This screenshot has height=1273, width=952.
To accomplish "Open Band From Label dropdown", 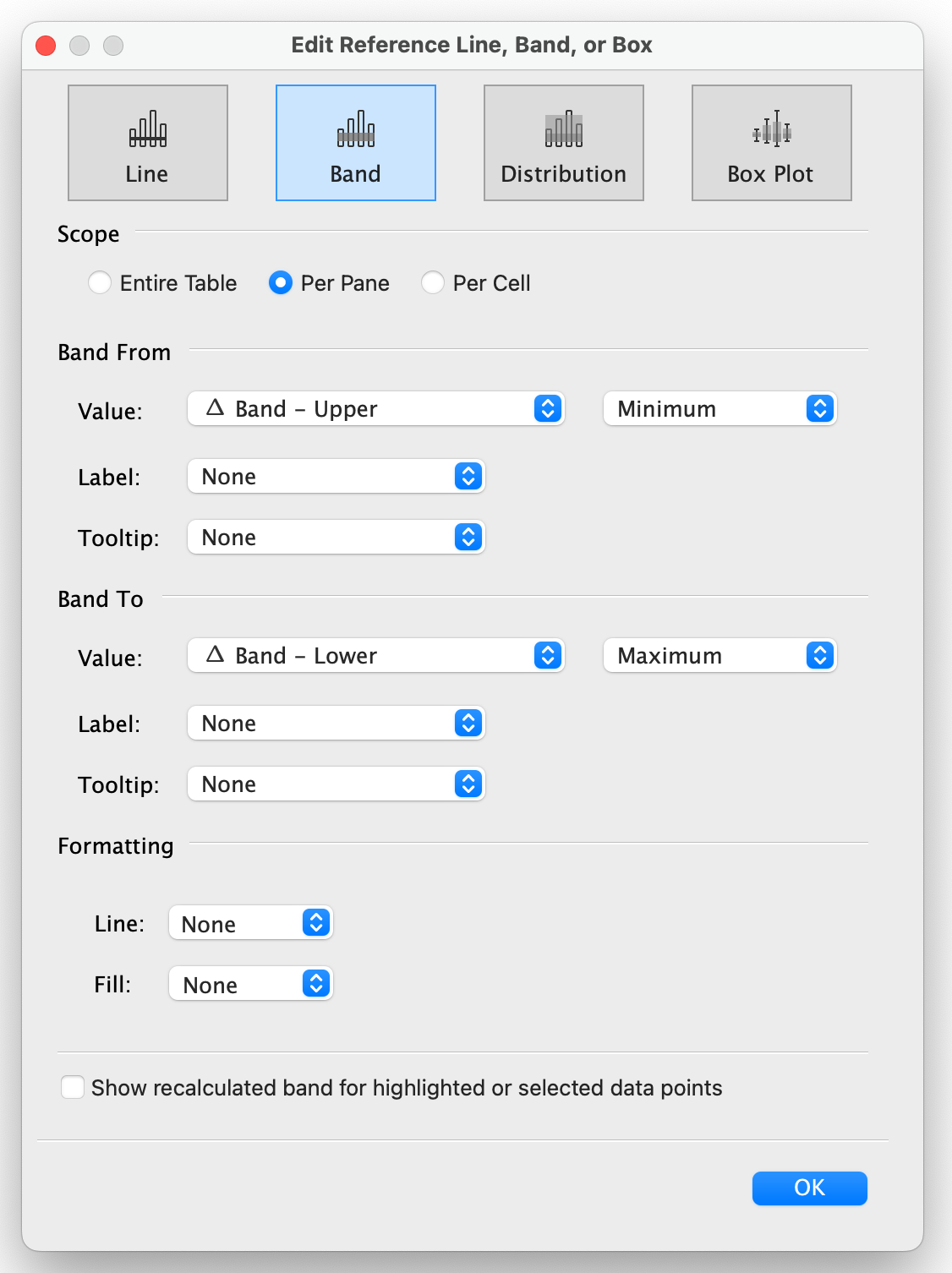I will click(x=336, y=477).
